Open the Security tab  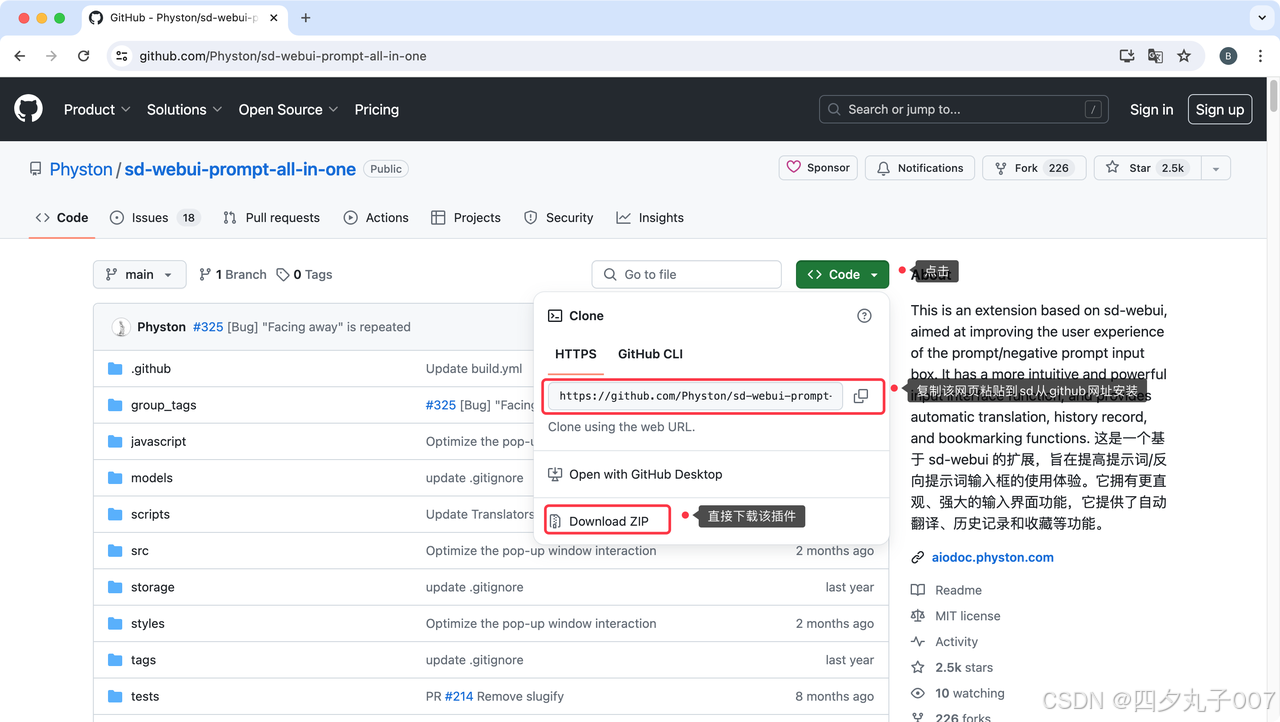[559, 218]
